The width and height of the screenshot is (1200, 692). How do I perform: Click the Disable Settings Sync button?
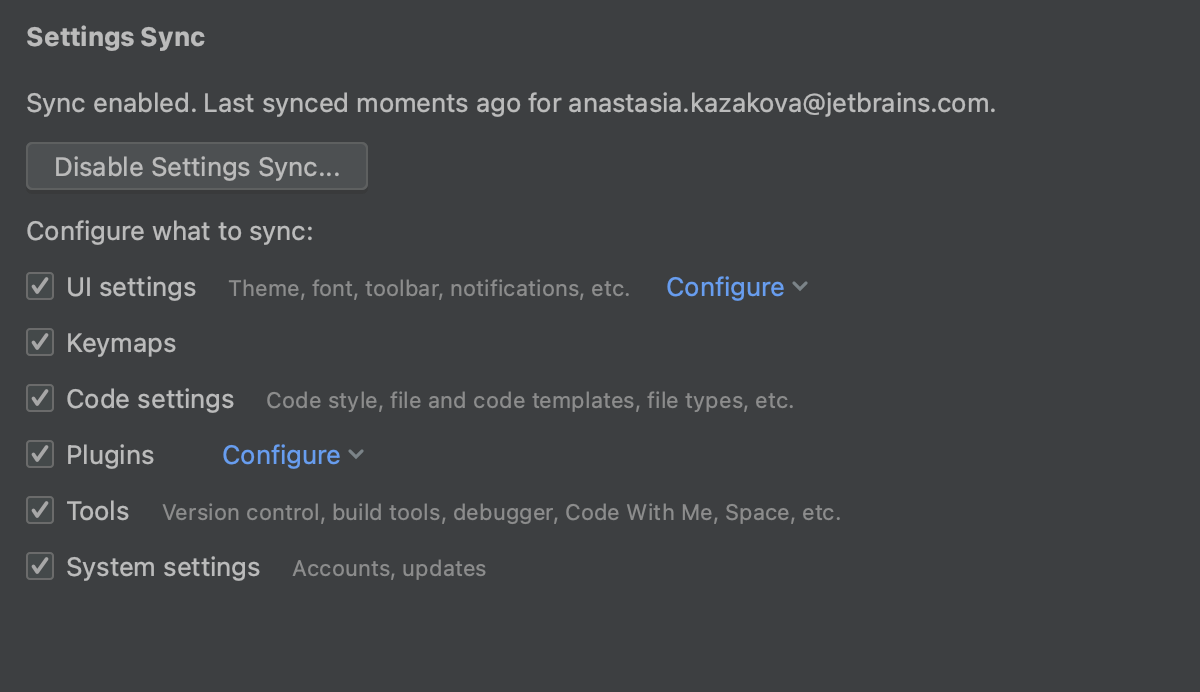pos(197,167)
